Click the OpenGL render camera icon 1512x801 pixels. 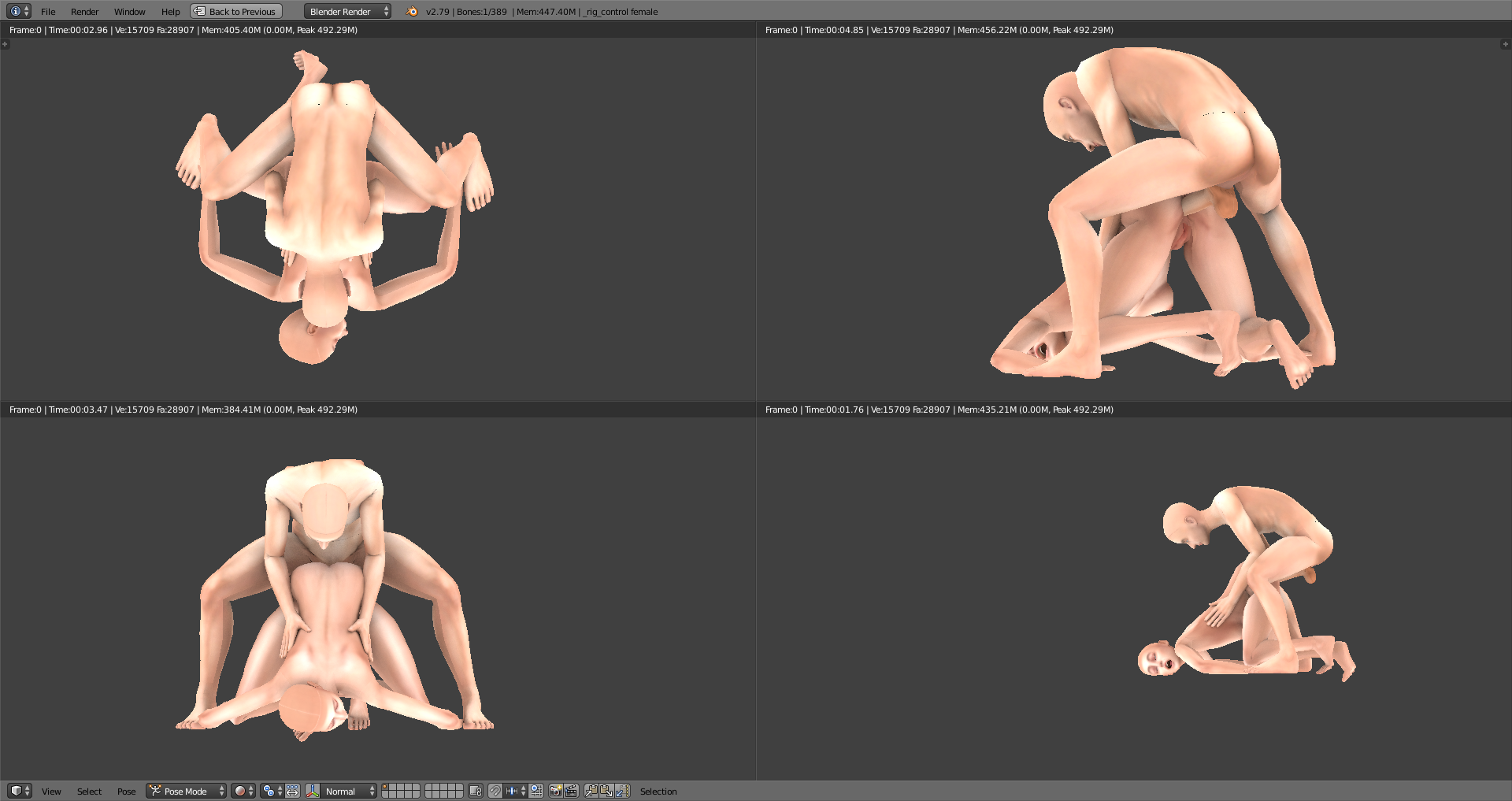[556, 791]
